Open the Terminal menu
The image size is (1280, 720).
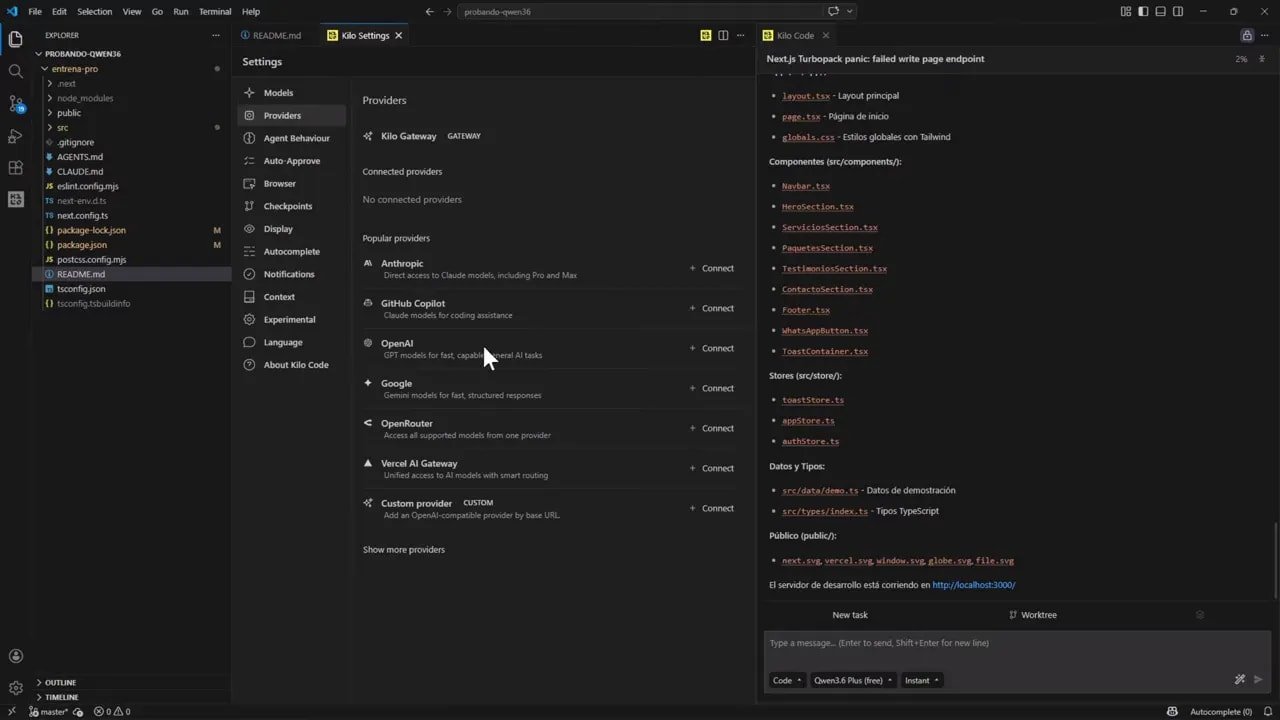214,12
